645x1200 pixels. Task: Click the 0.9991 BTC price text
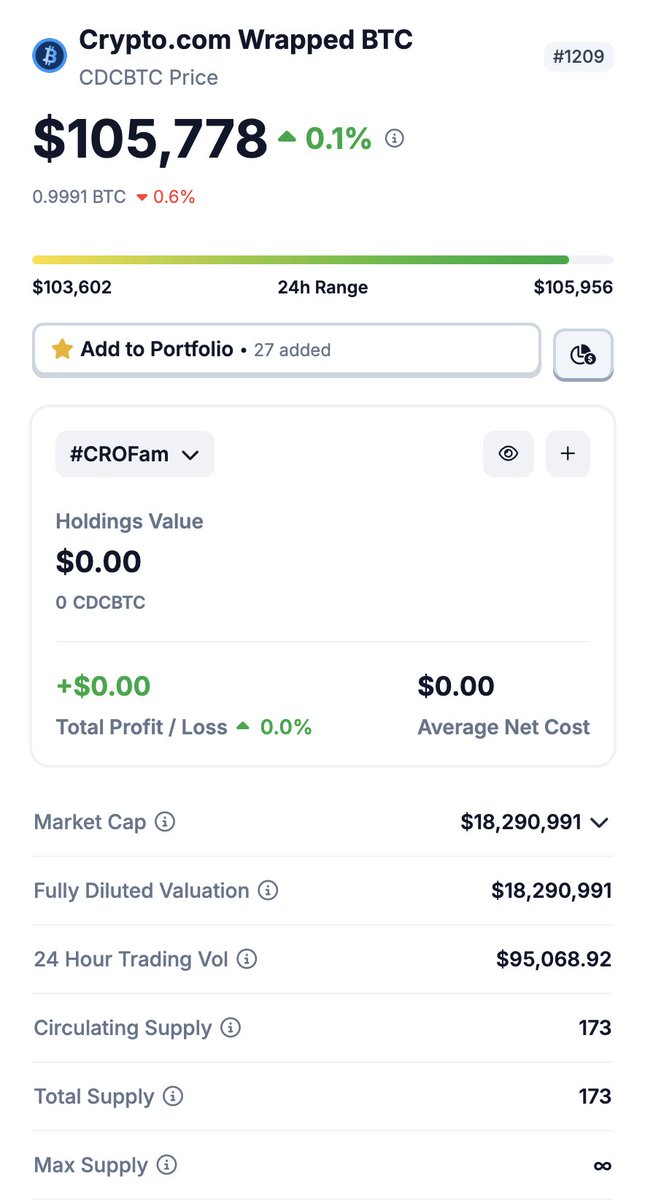[79, 197]
